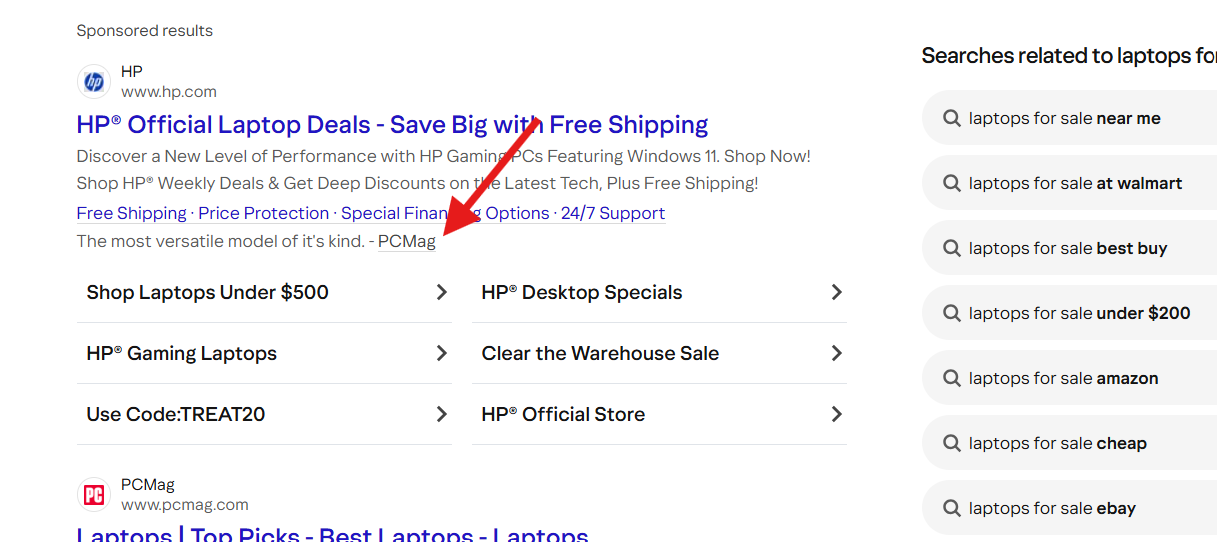Click magnifier icon beside 'laptops for sale cheap'

[952, 443]
